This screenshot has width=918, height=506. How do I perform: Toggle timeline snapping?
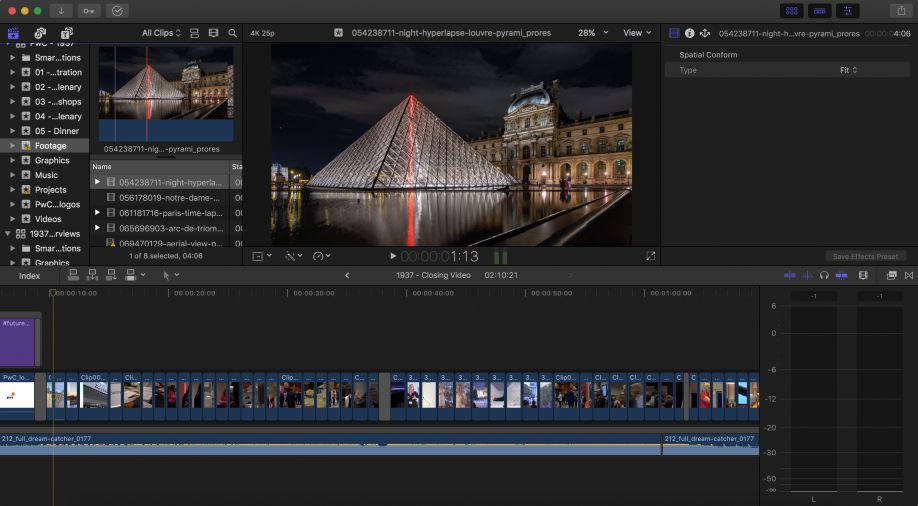point(841,275)
